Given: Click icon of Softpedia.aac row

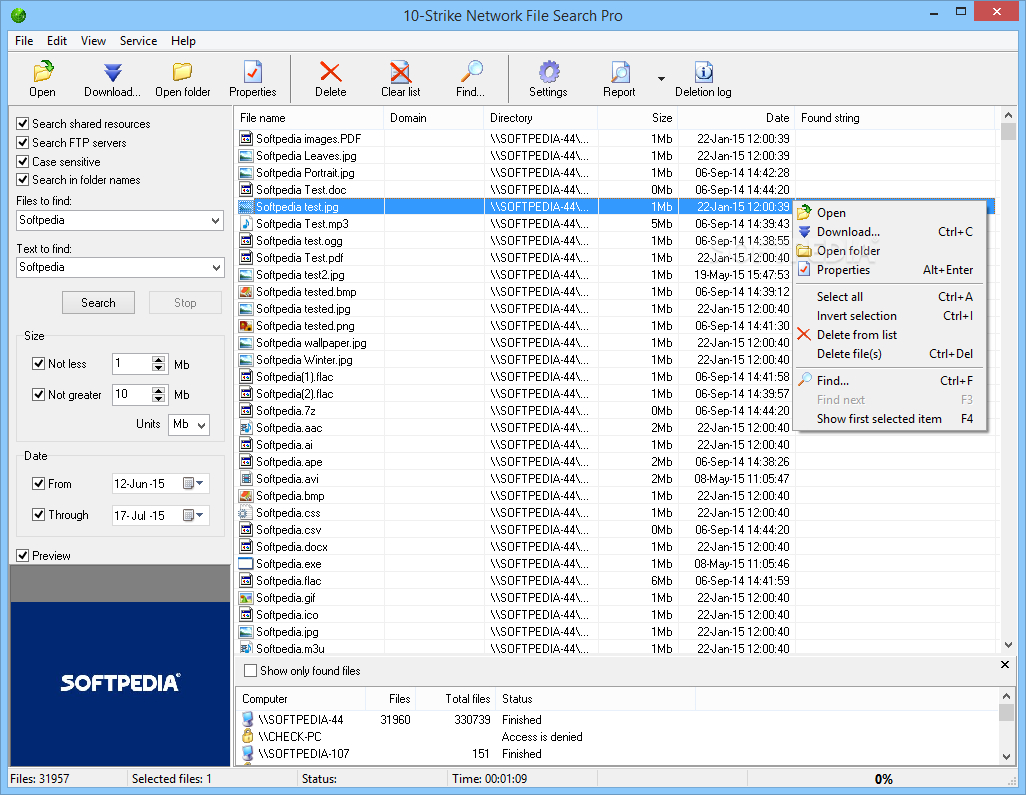Looking at the screenshot, I should (246, 428).
